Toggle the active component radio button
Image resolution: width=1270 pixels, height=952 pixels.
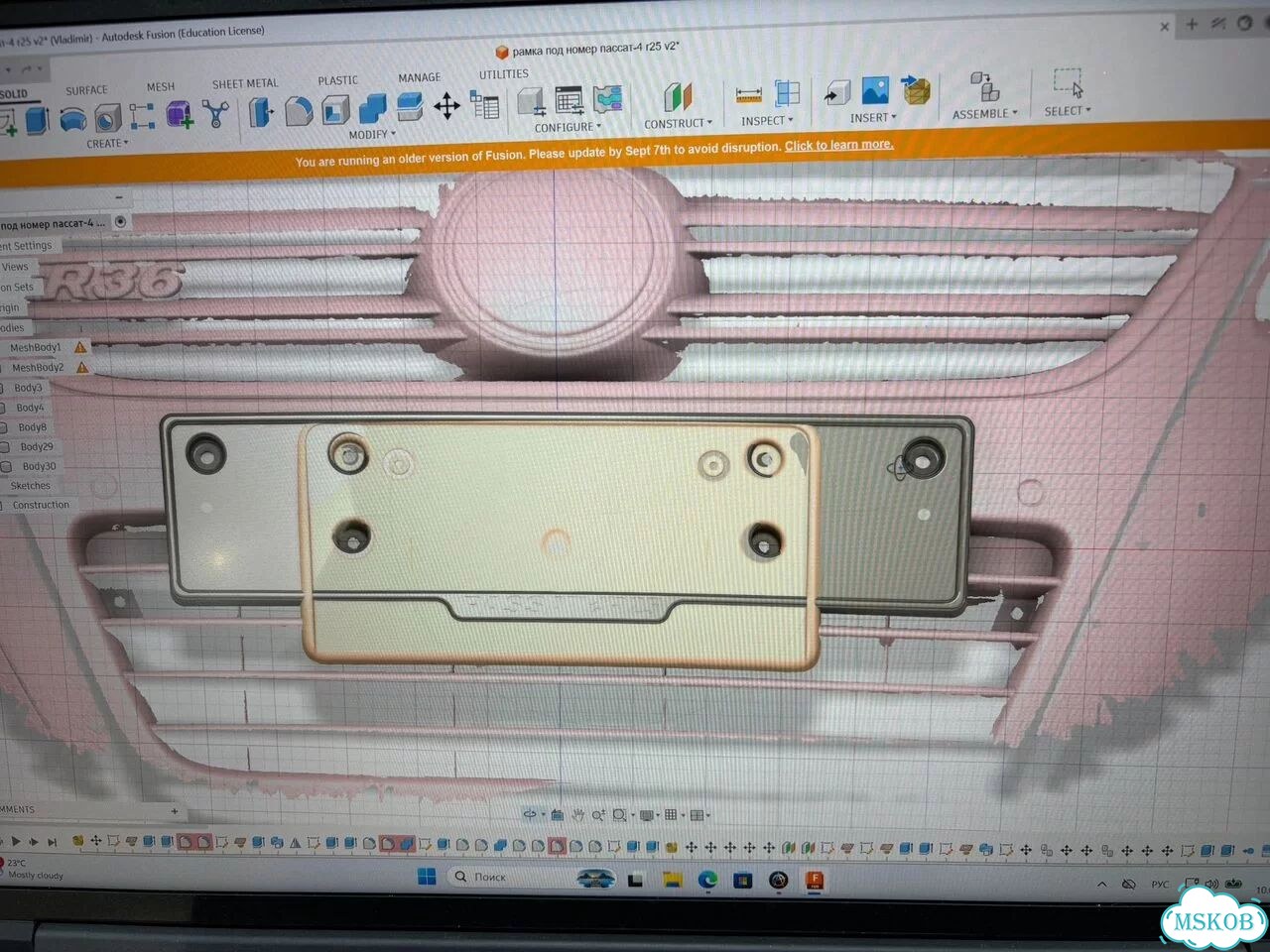(121, 221)
